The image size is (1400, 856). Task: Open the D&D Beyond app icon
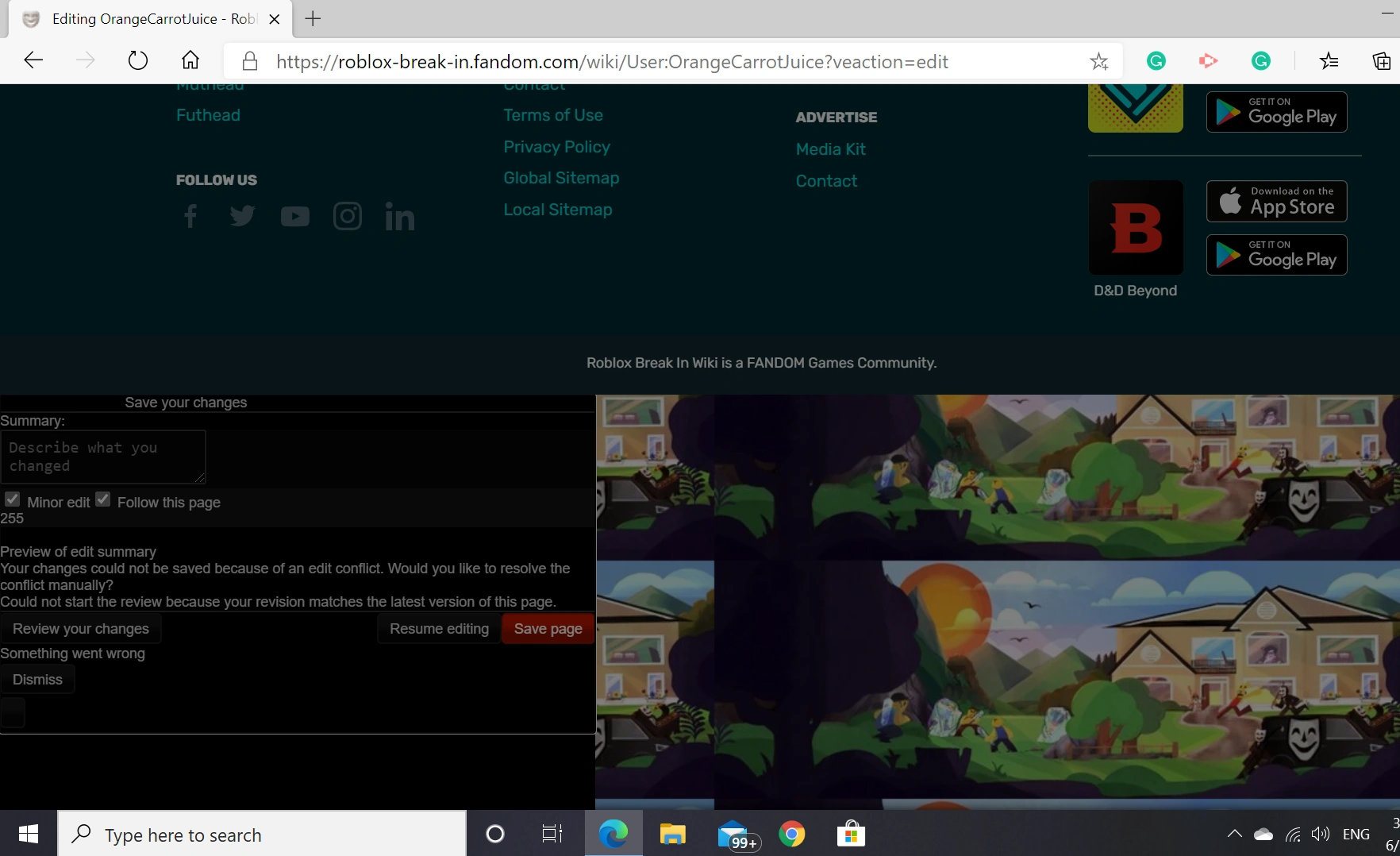pyautogui.click(x=1136, y=227)
